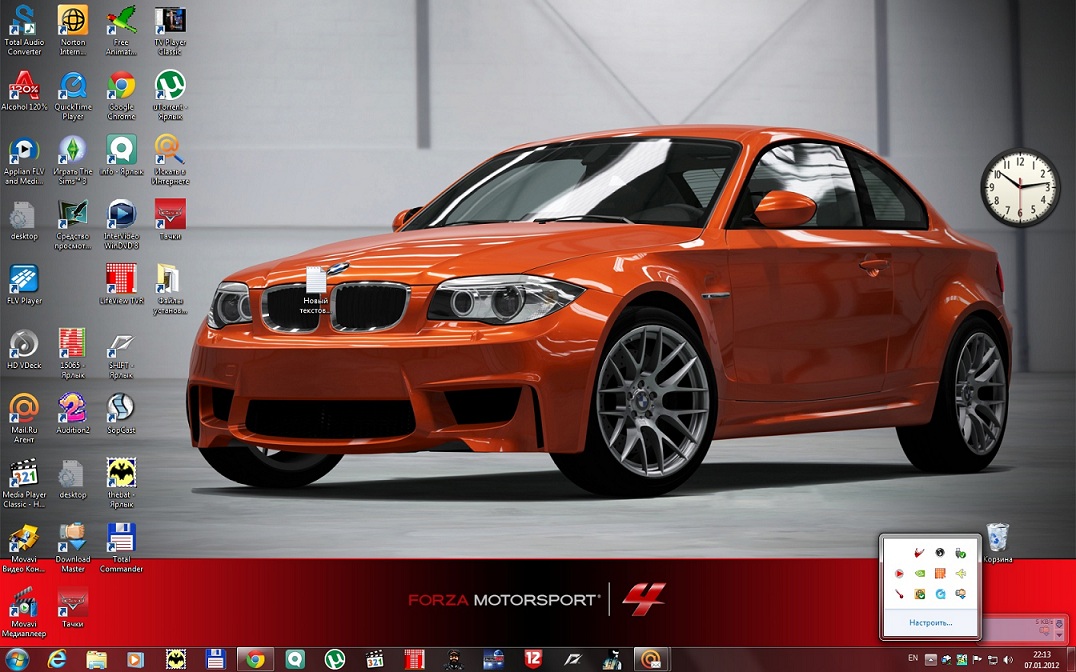Select Файлы установки folder icon

(x=169, y=289)
